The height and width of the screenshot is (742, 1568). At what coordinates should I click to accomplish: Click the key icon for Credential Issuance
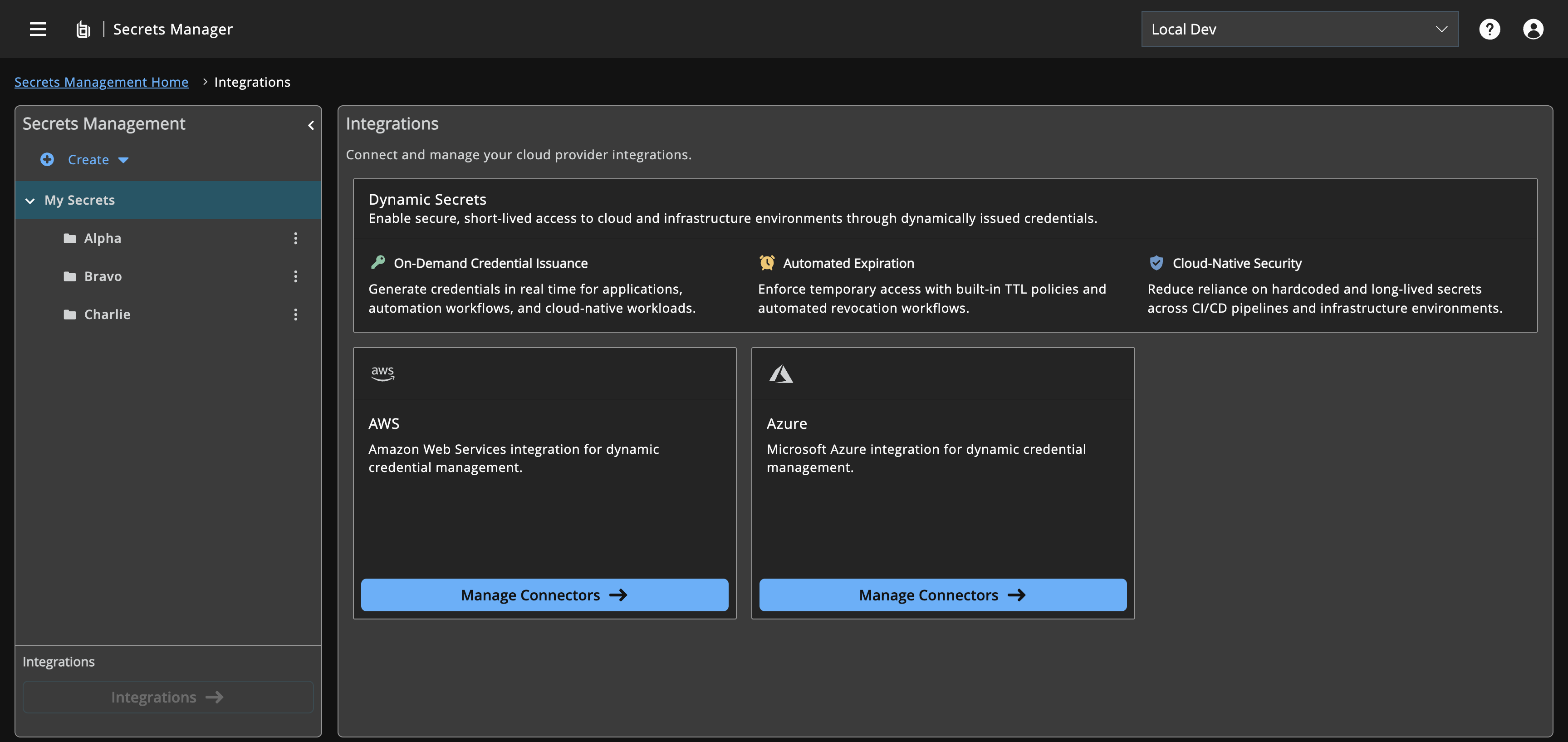click(x=378, y=262)
